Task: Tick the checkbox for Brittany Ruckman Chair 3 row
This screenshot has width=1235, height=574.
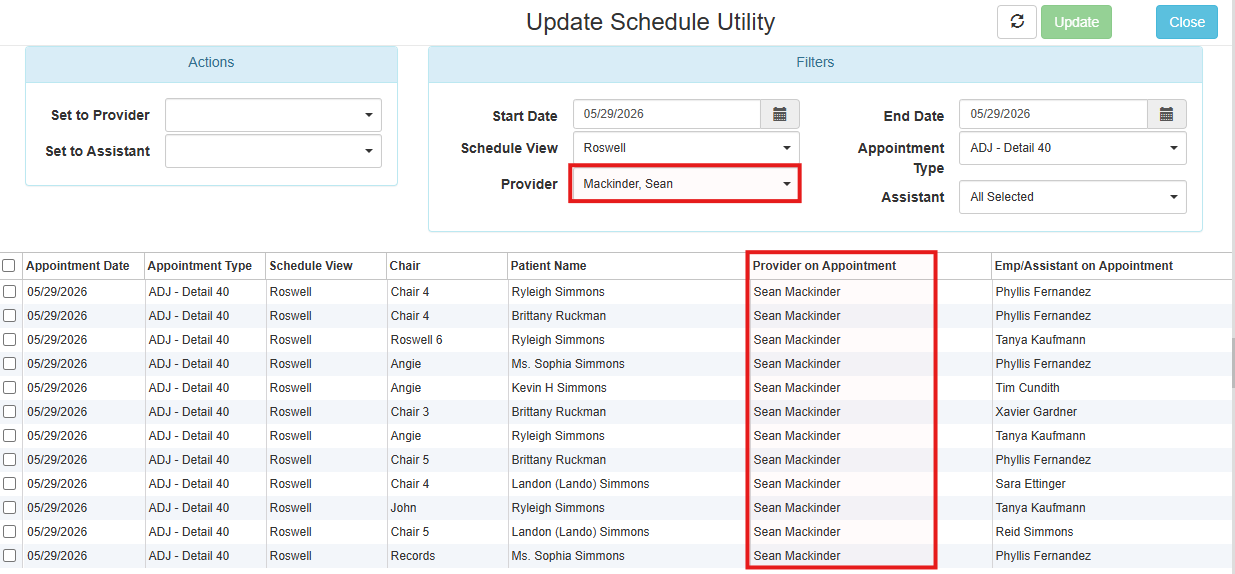Action: pyautogui.click(x=9, y=412)
